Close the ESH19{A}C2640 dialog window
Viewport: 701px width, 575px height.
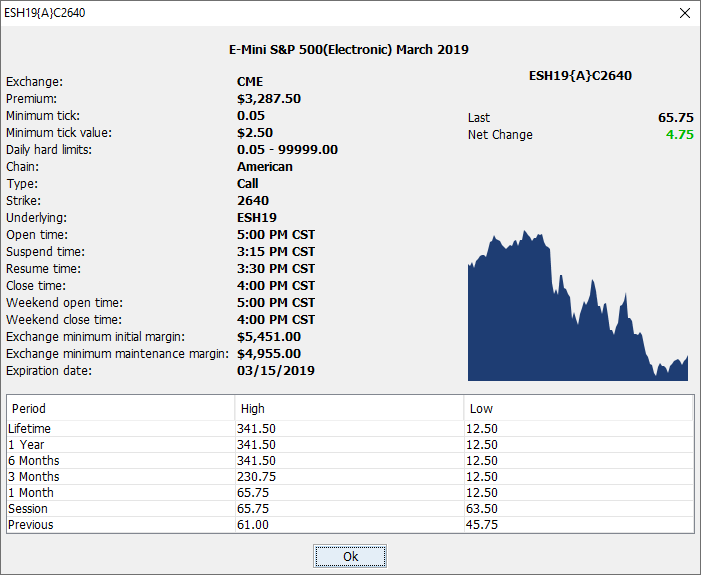(x=684, y=13)
